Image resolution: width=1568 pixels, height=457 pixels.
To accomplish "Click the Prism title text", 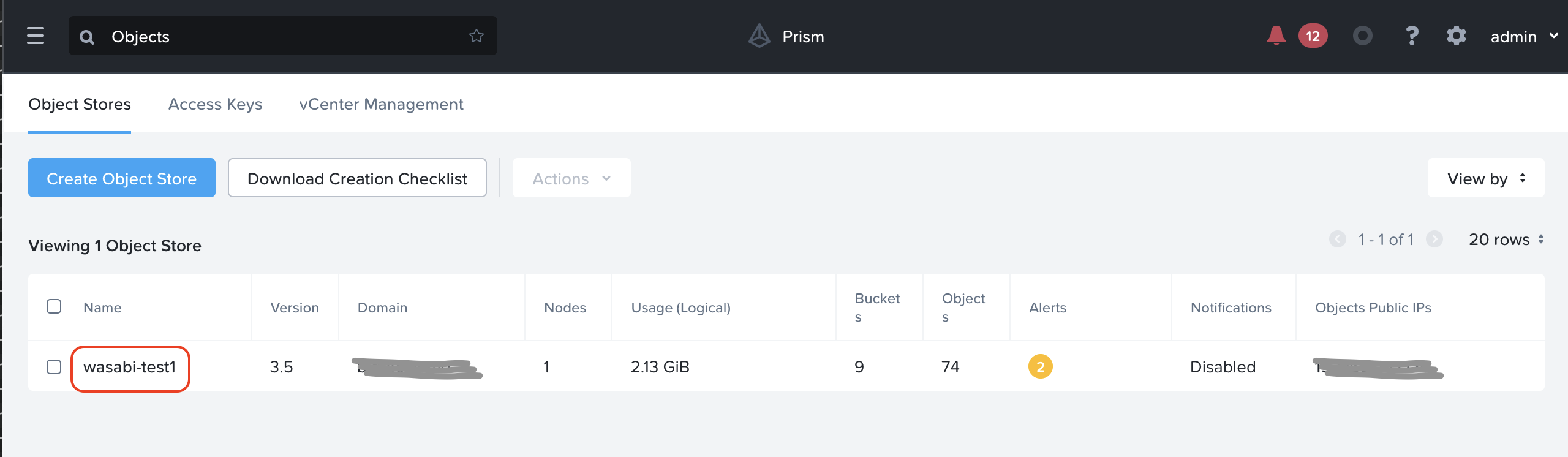I will (x=803, y=37).
